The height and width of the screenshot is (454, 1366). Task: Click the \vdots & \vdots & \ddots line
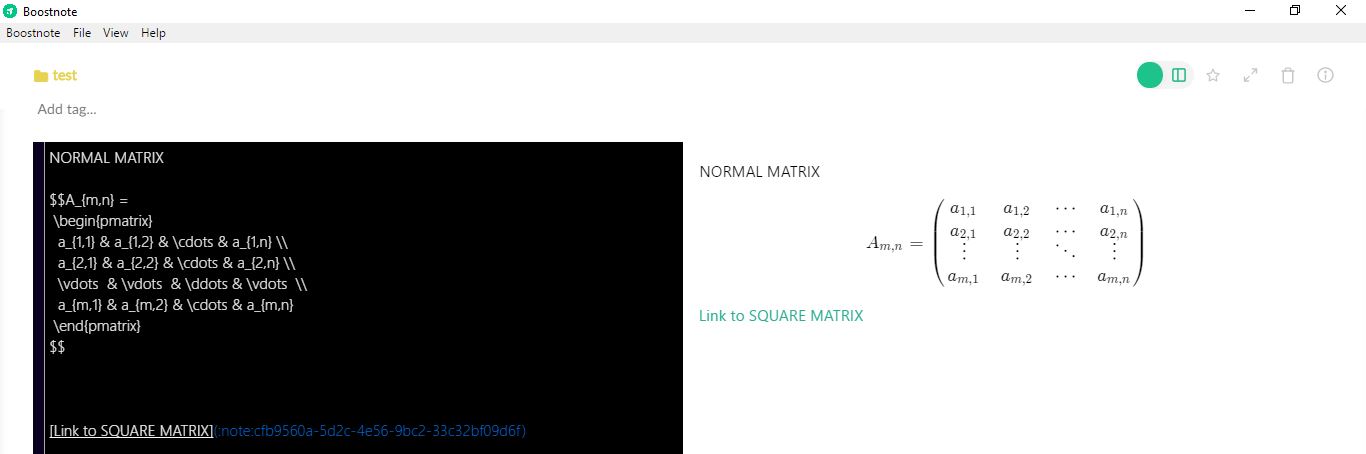pos(182,284)
